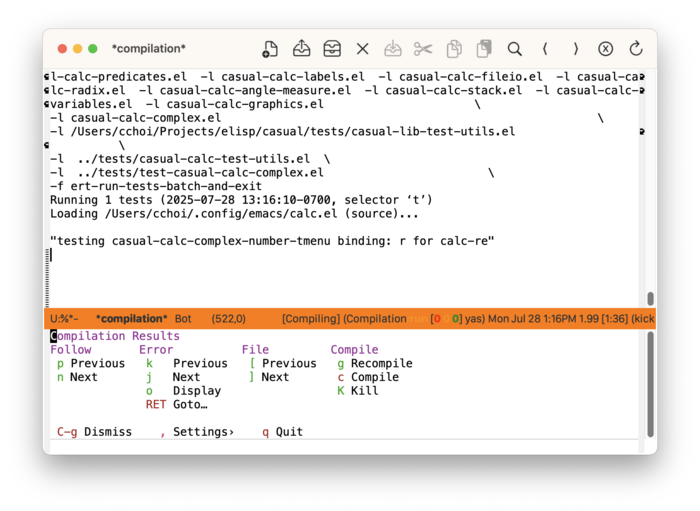Click the Open File upload-tray icon

pos(301,49)
